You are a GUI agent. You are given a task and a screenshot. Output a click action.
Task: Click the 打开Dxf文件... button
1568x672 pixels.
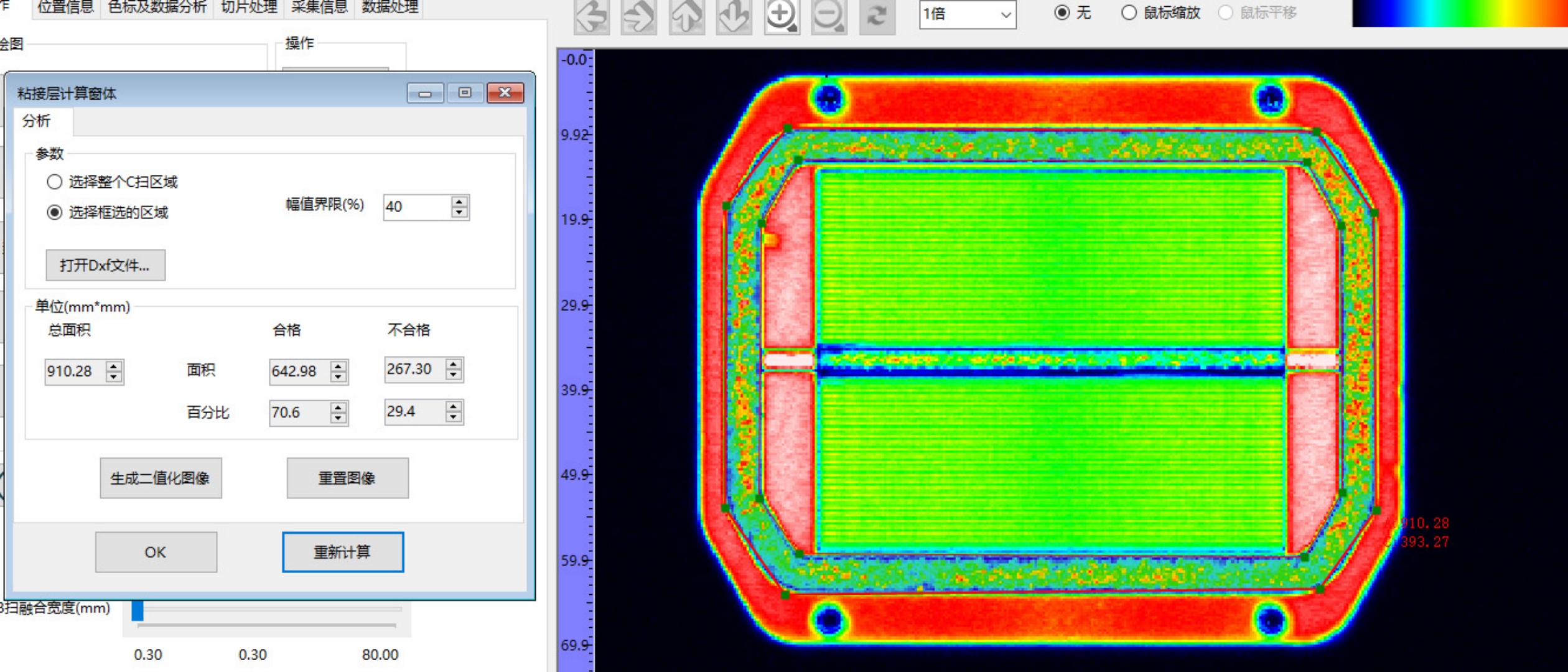click(x=105, y=265)
